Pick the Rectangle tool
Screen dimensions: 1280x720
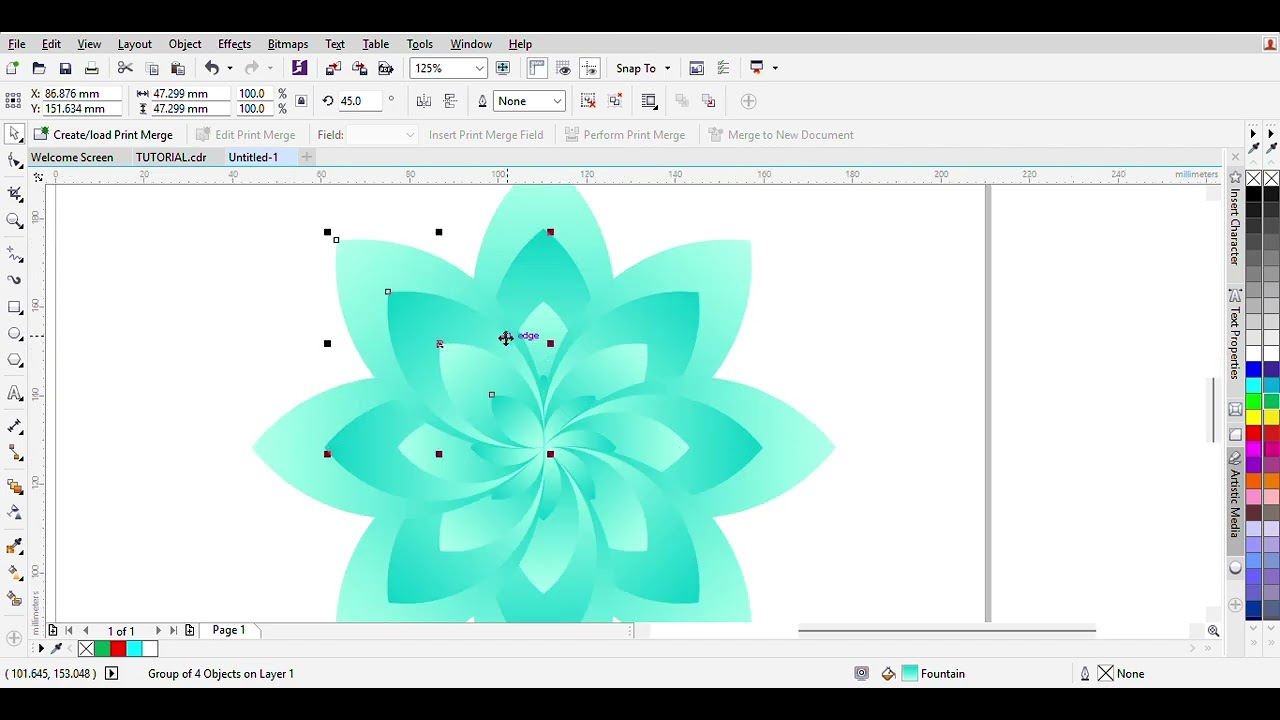pos(14,307)
